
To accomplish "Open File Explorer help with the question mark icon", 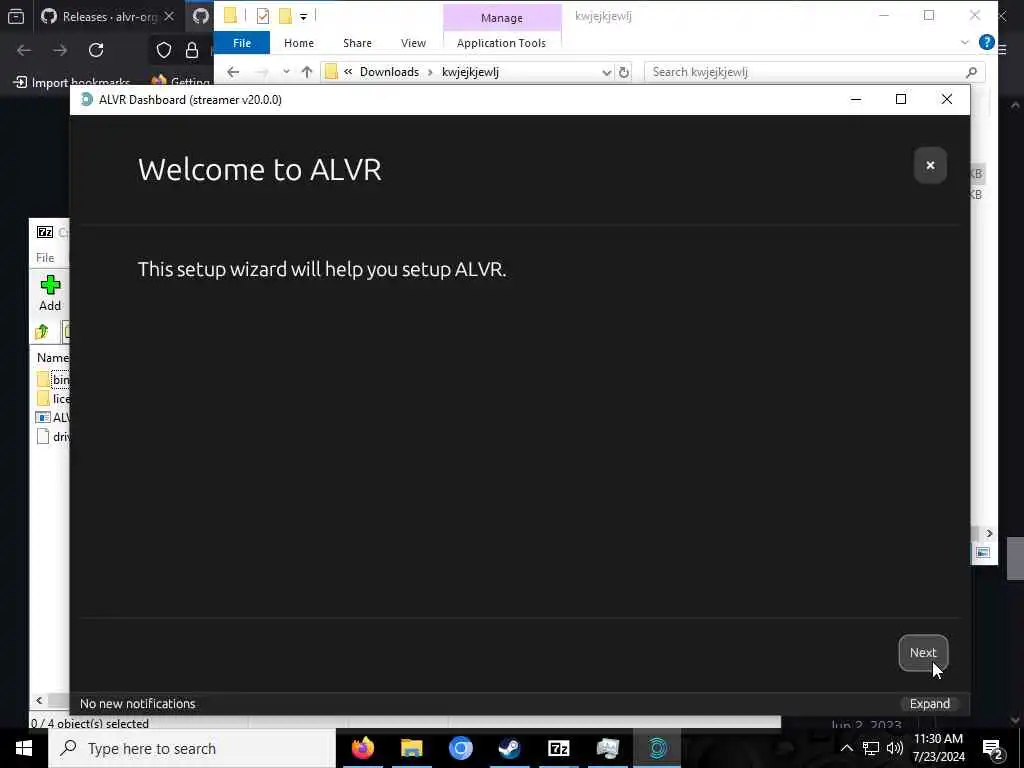I will click(986, 42).
